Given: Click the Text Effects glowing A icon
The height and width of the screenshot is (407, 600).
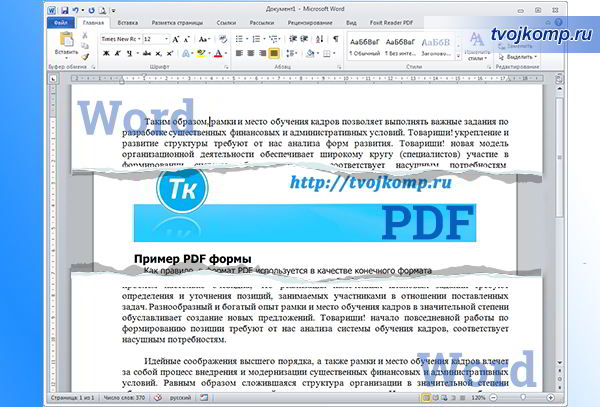Looking at the screenshot, I should (x=186, y=53).
